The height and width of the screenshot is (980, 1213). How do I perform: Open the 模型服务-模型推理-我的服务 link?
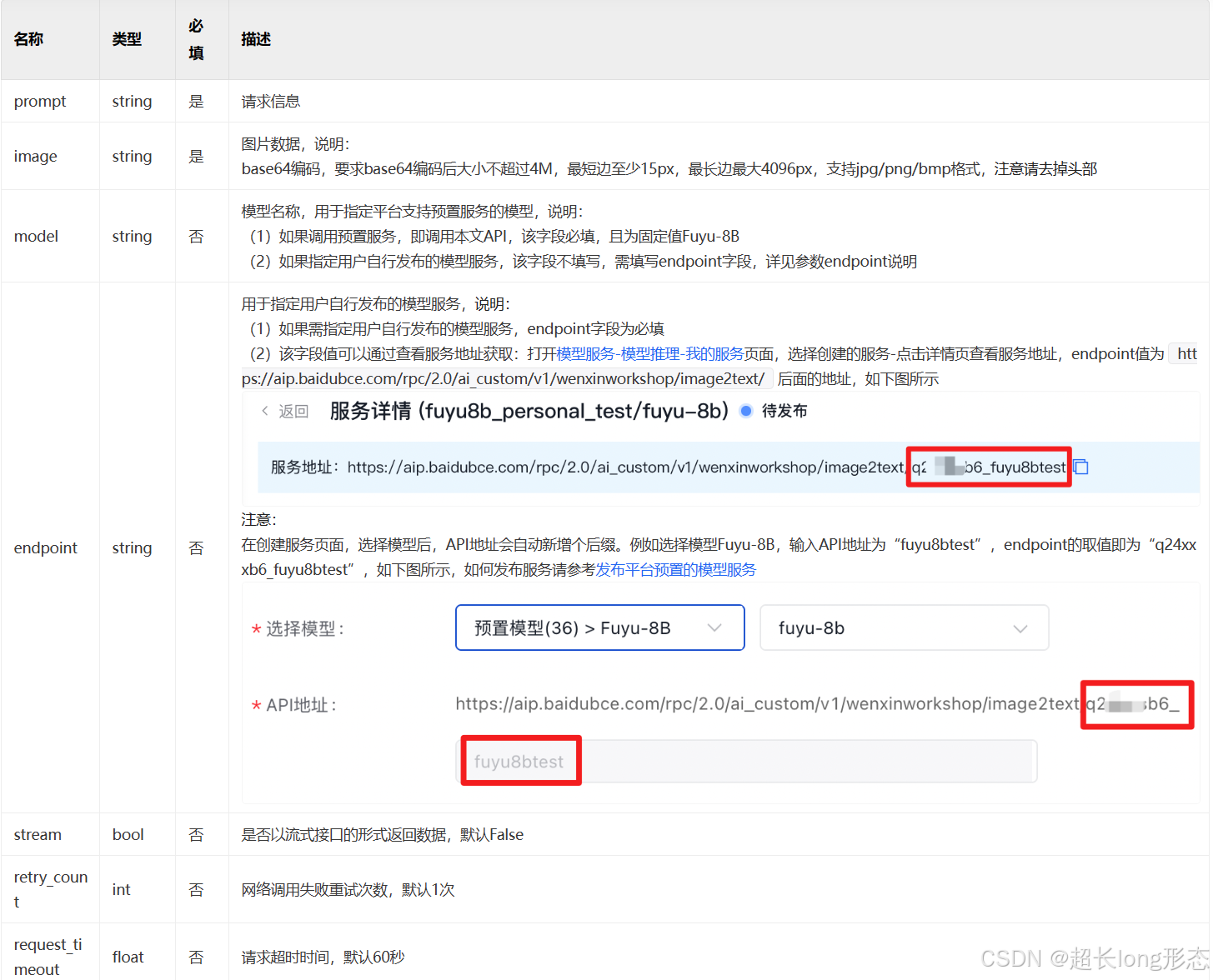point(650,354)
